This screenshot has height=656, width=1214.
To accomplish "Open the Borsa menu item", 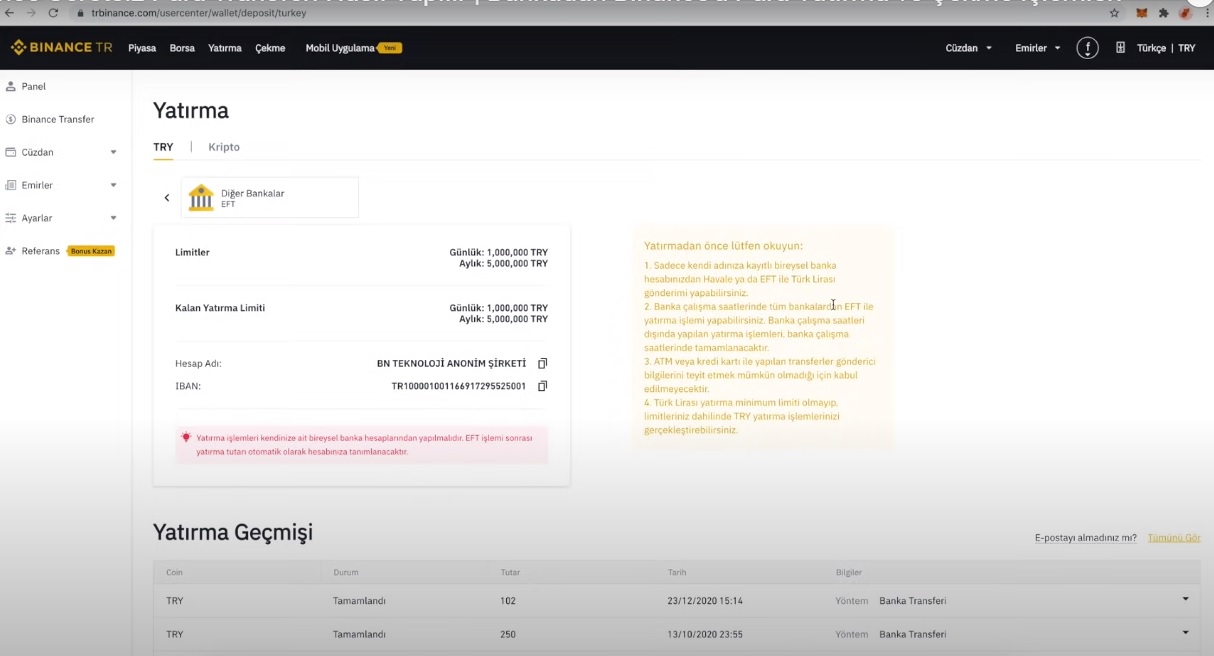I will pyautogui.click(x=182, y=48).
